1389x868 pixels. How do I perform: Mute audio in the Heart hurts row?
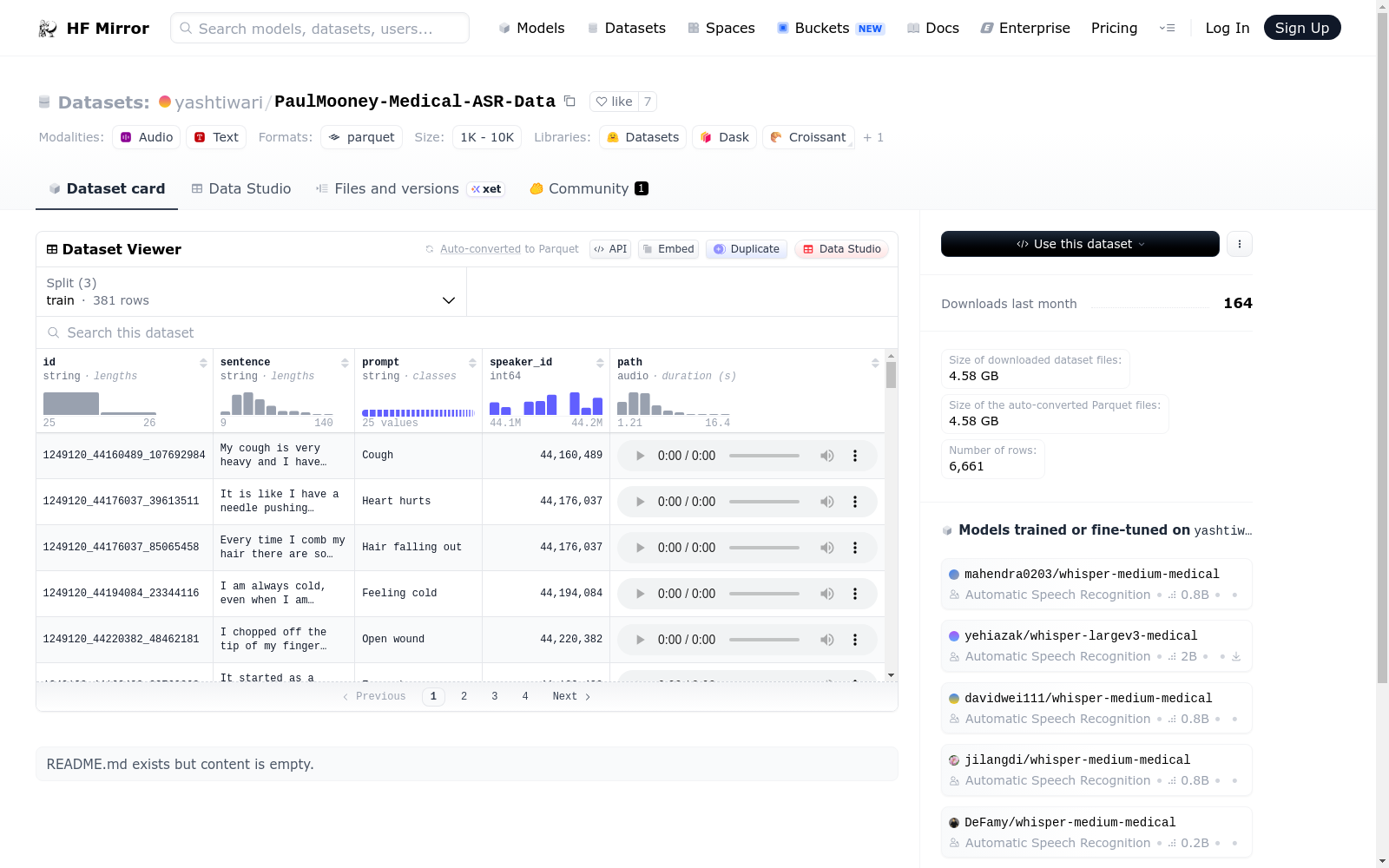tap(827, 502)
